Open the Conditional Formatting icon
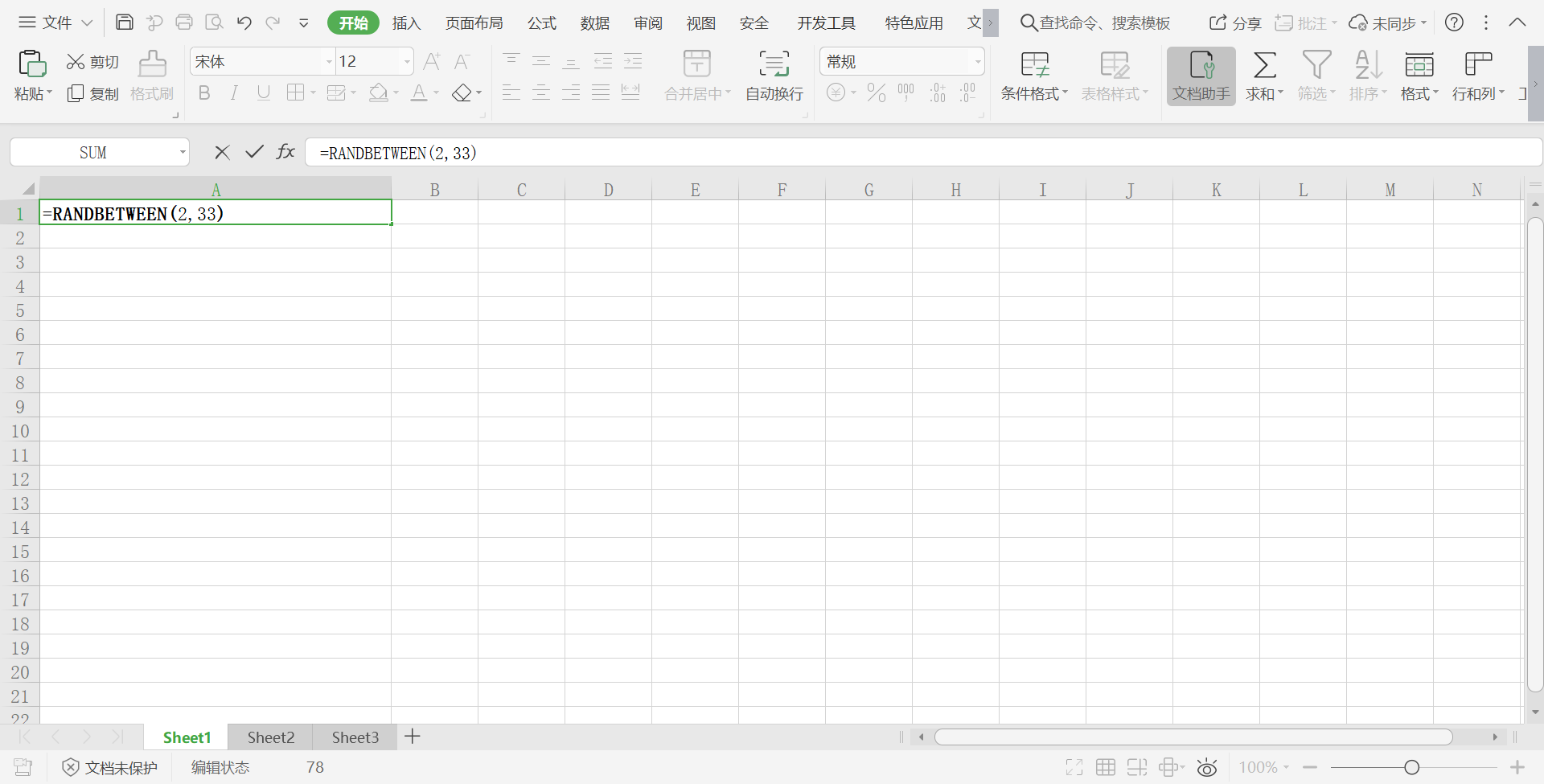 1034,64
